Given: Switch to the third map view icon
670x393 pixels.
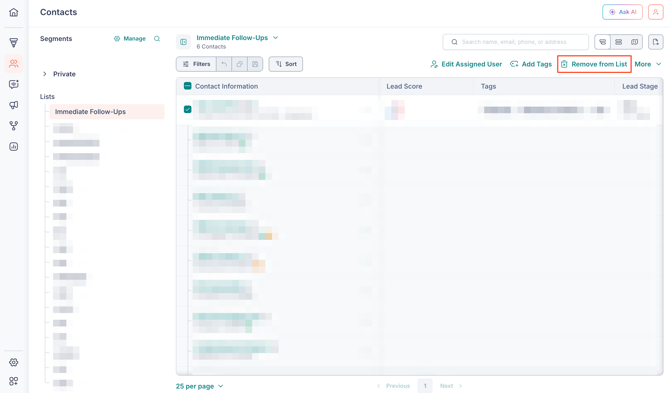Looking at the screenshot, I should 635,42.
